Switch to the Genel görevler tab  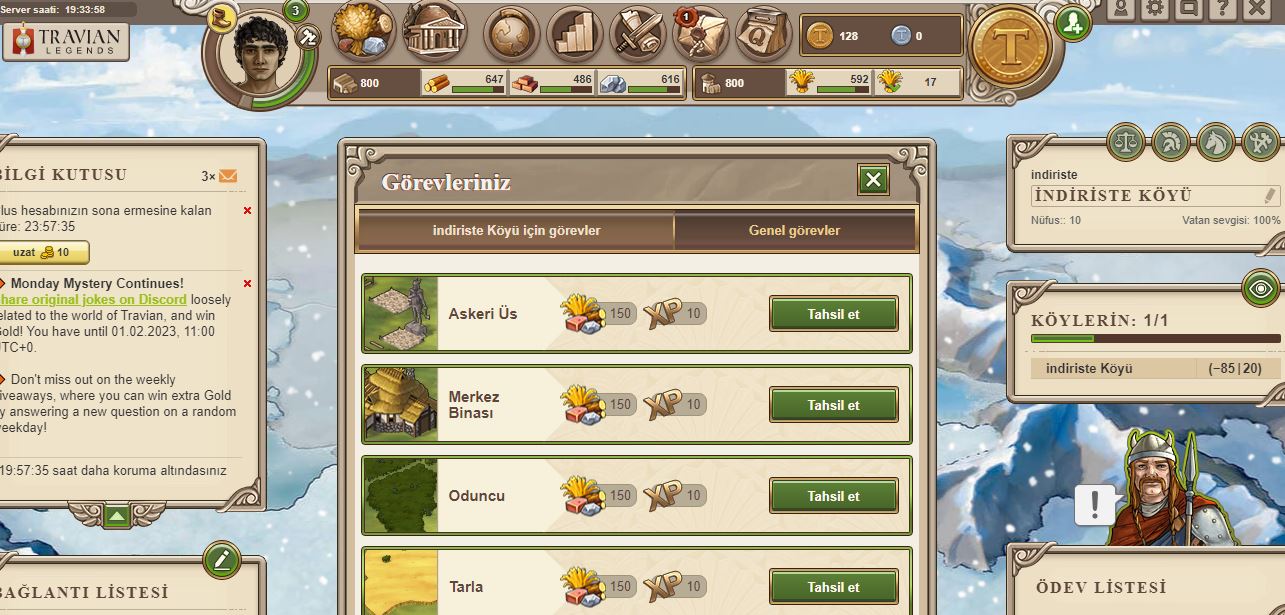pos(795,230)
